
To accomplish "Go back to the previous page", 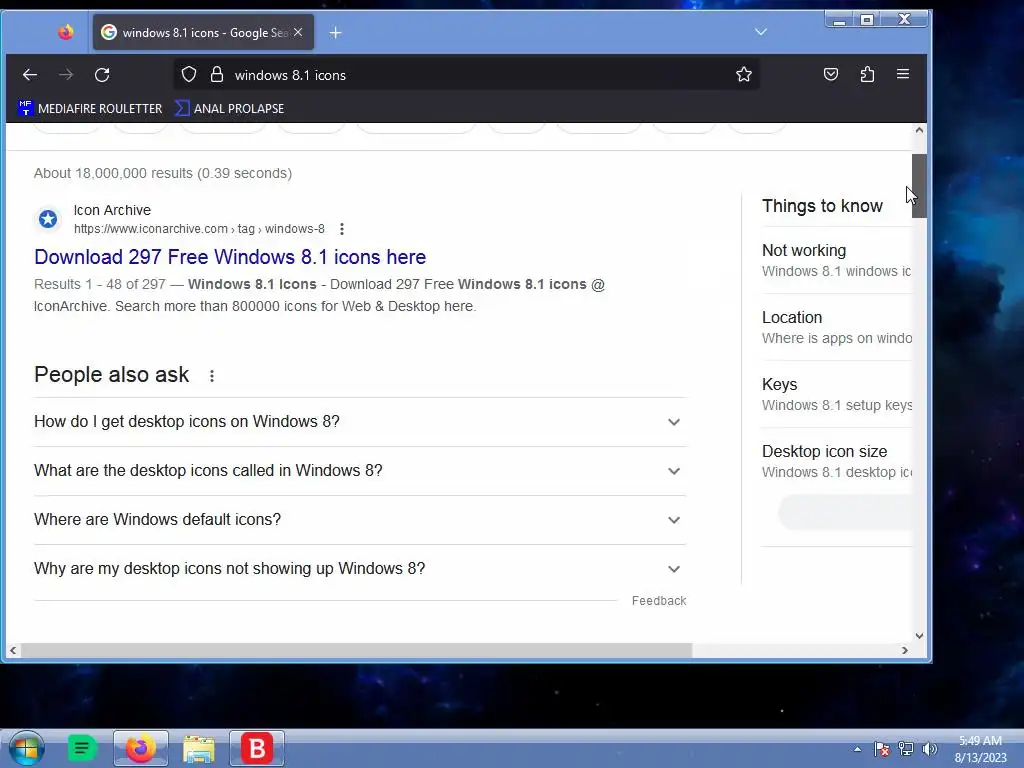I will point(30,75).
